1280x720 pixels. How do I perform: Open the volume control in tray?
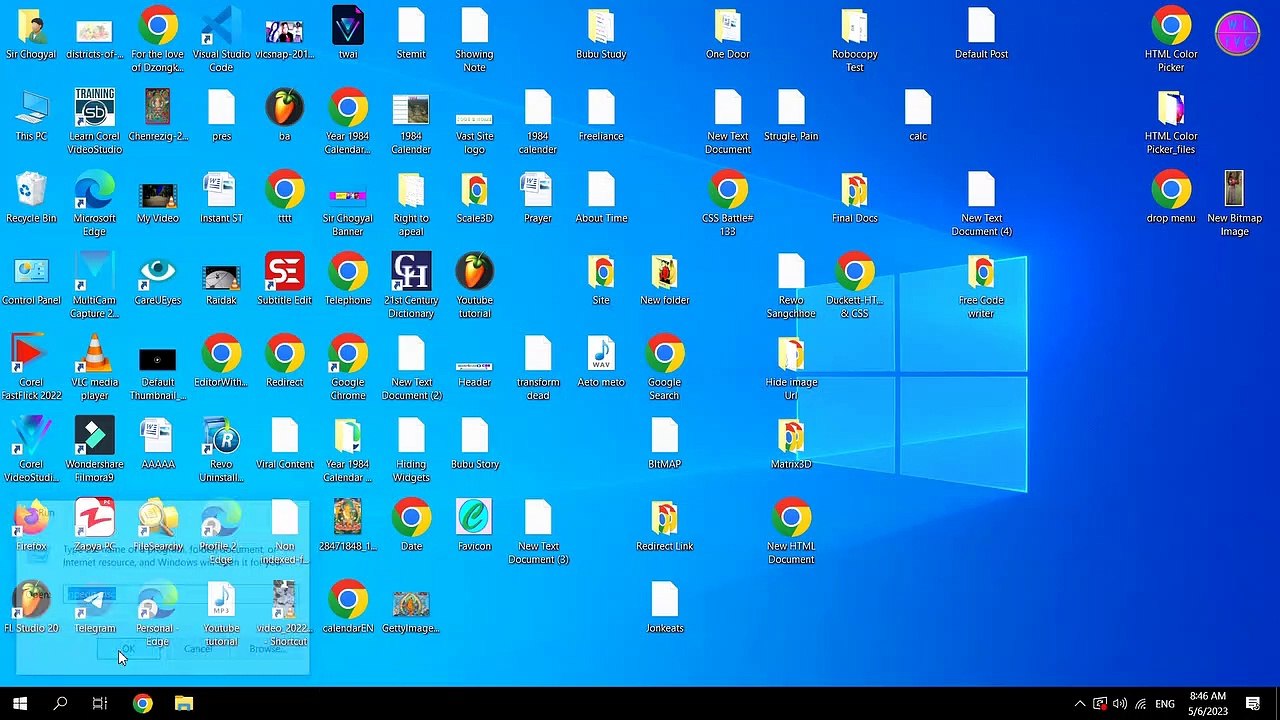(1120, 704)
